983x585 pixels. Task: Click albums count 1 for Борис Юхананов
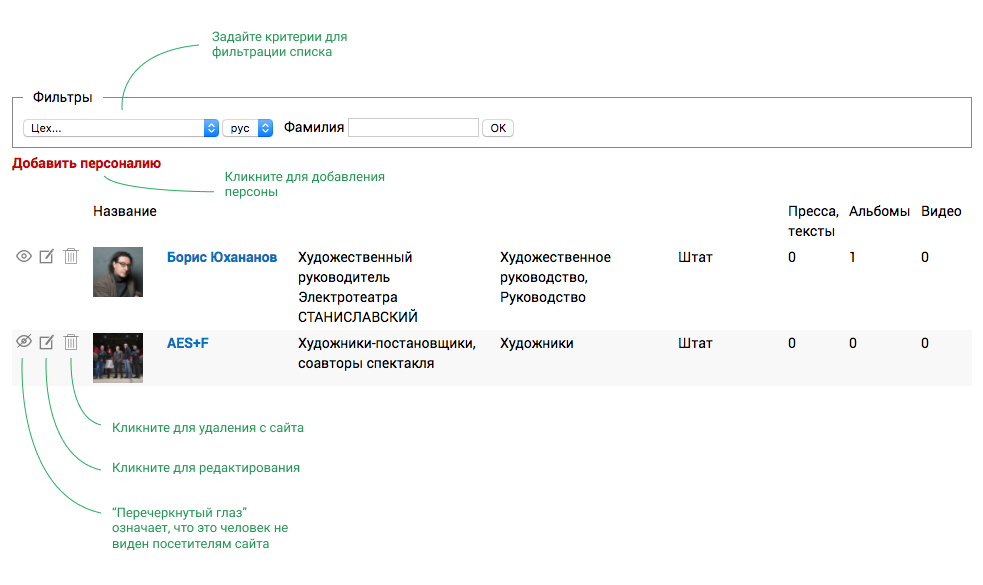(x=852, y=257)
